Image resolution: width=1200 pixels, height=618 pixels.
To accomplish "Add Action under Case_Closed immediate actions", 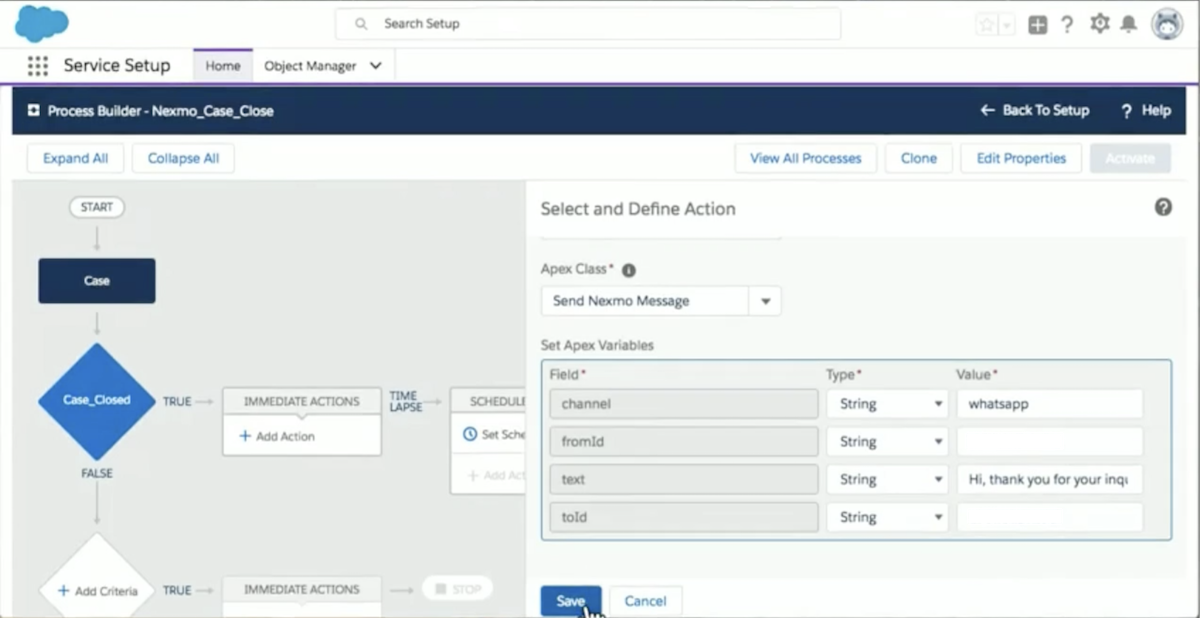I will coord(277,436).
